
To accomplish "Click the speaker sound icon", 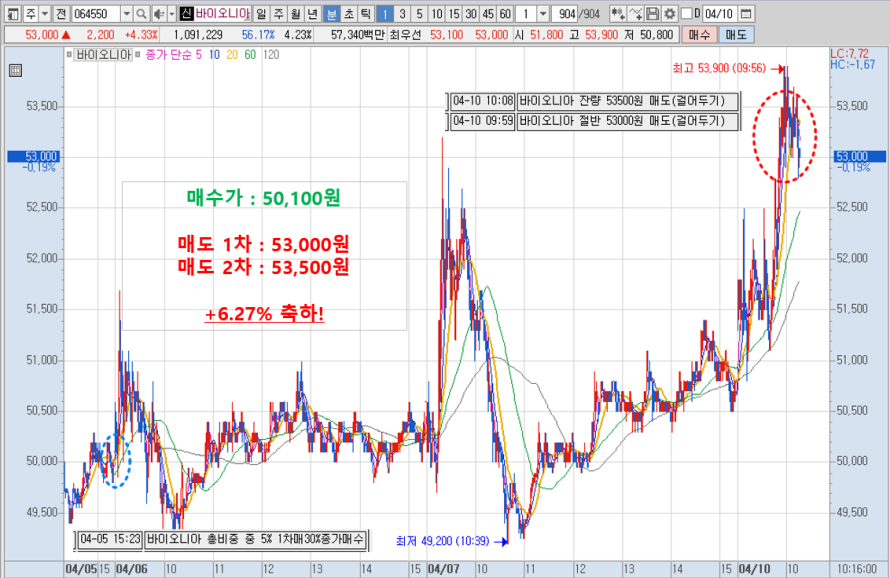I will pos(157,14).
